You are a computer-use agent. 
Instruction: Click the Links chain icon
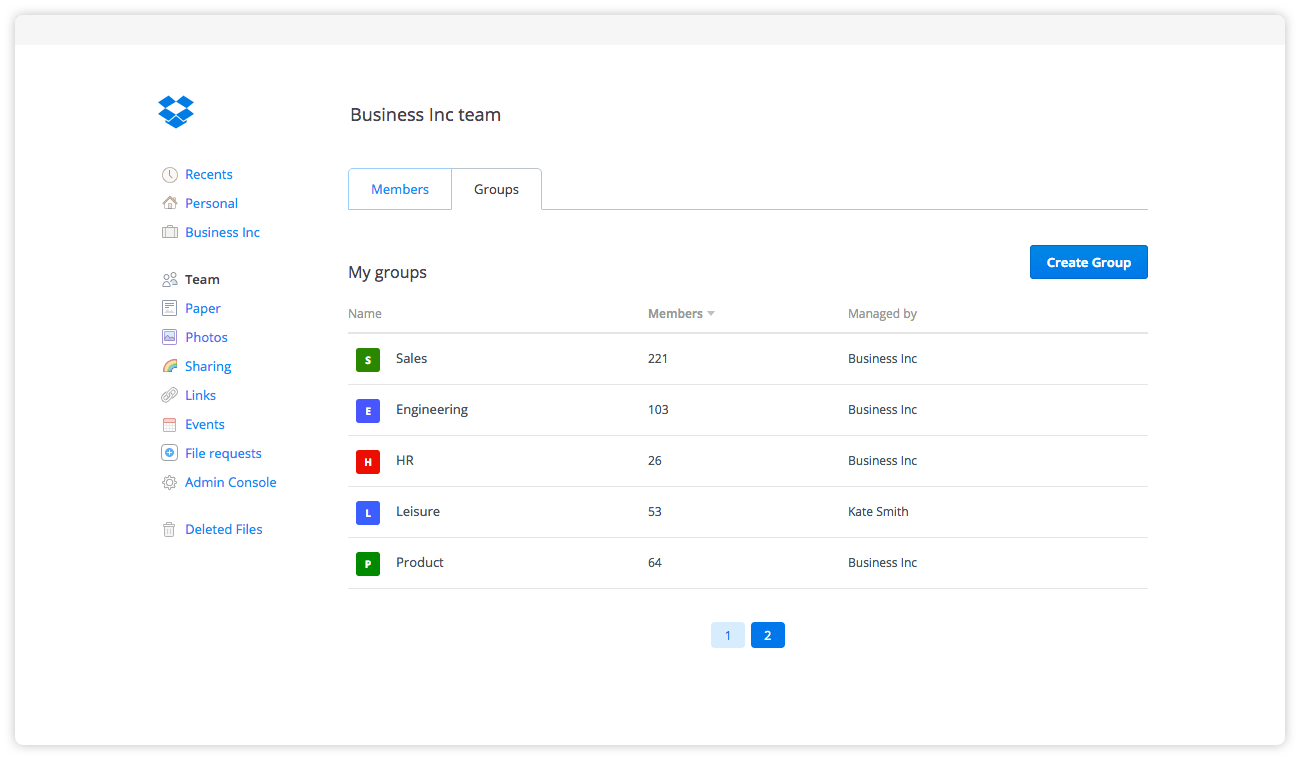(170, 395)
